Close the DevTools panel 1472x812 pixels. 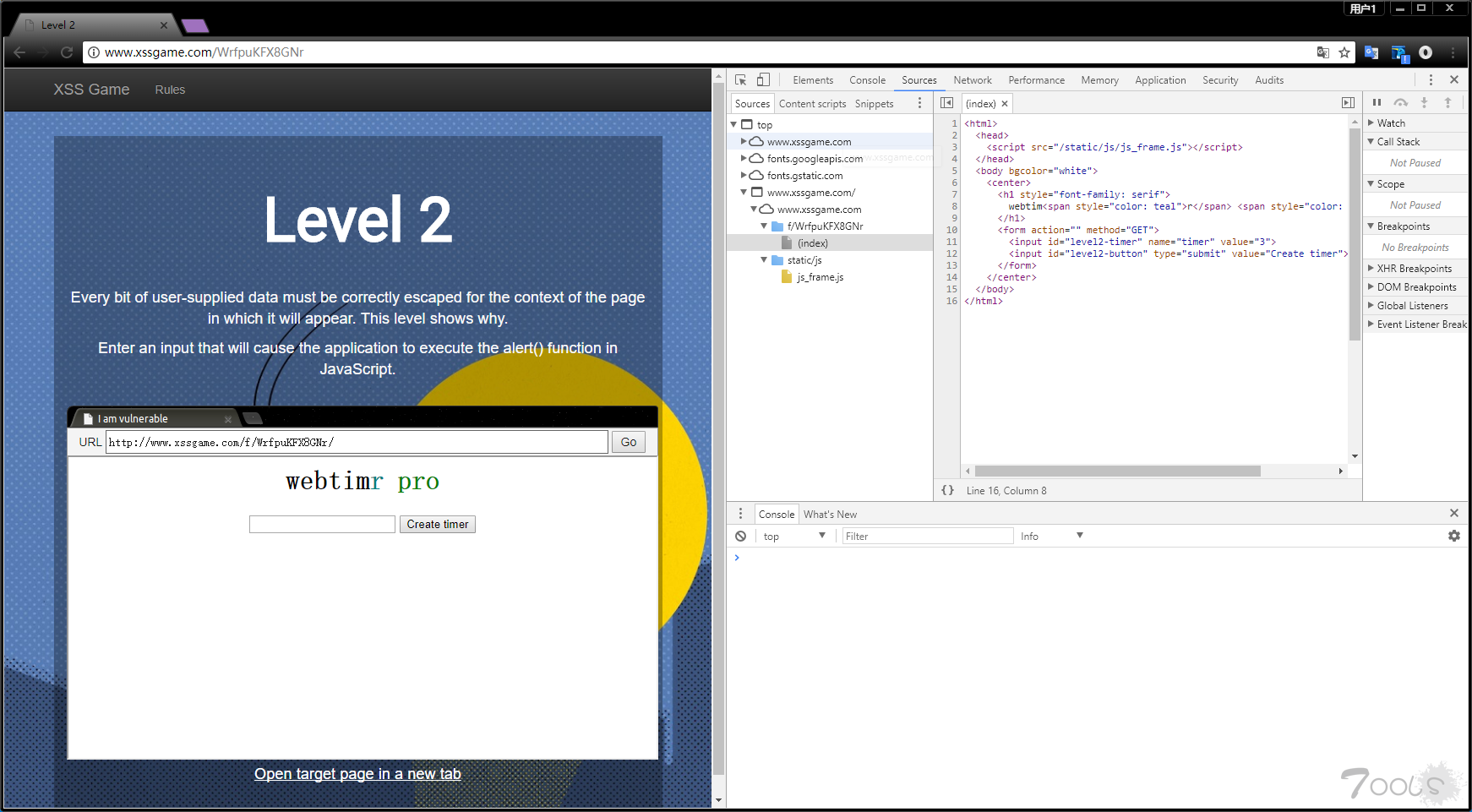pos(1454,79)
